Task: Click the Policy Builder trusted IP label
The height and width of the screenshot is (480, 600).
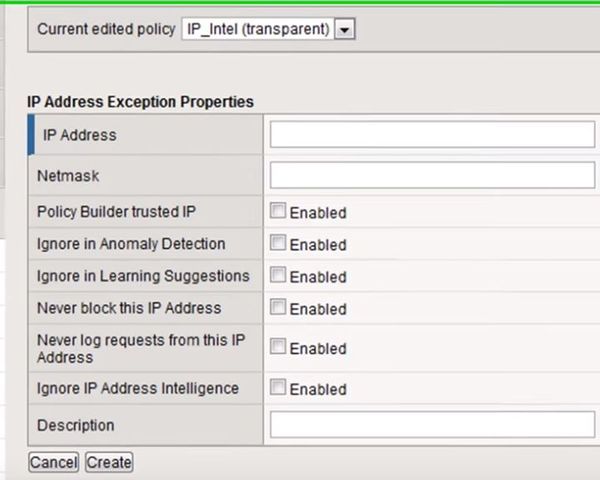Action: click(116, 212)
